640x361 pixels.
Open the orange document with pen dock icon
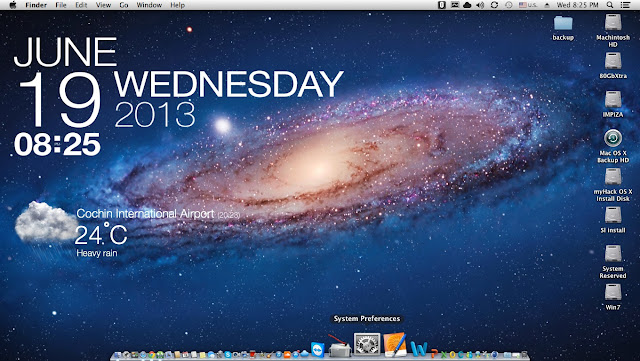point(394,346)
